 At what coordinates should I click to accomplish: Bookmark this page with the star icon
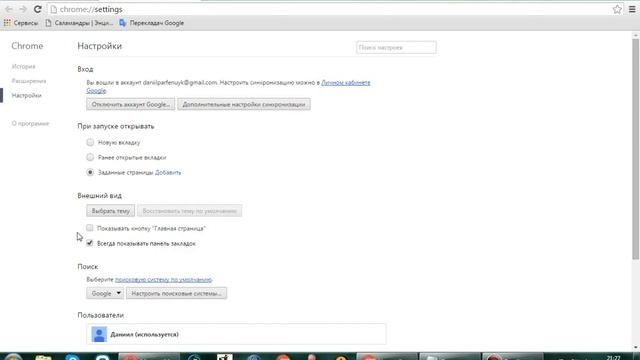click(x=617, y=9)
